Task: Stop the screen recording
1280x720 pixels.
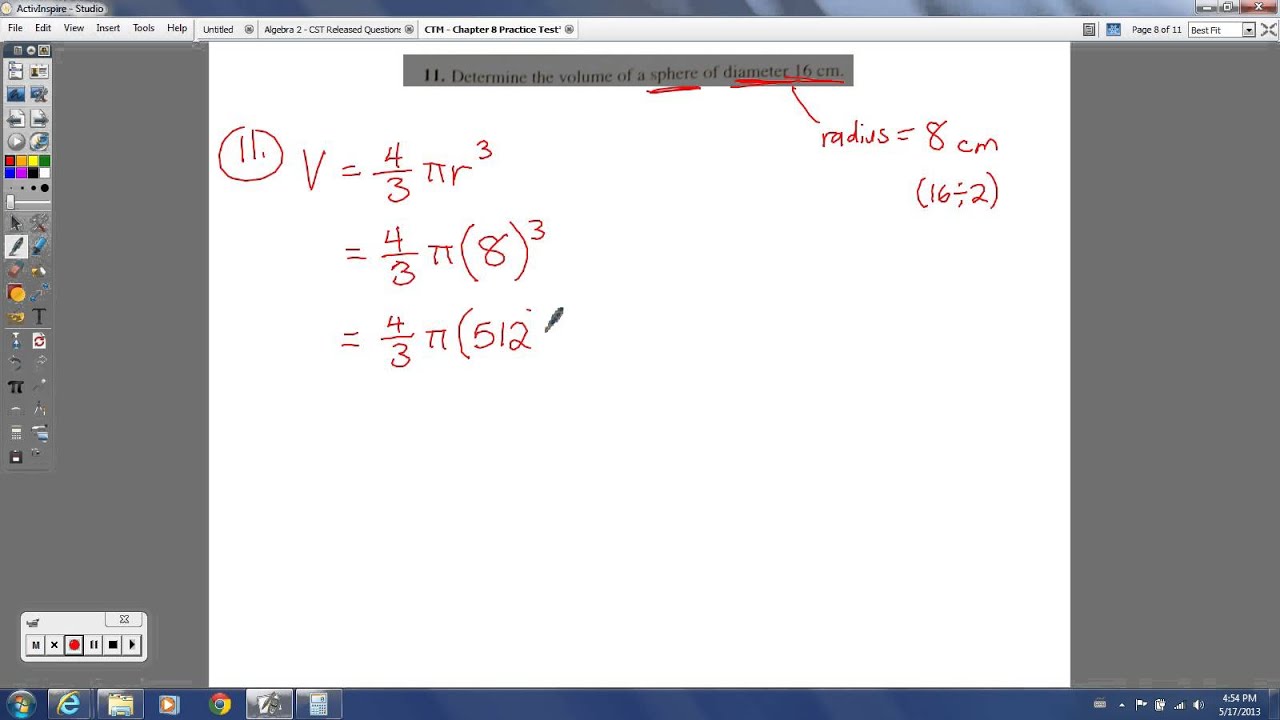Action: click(x=113, y=645)
